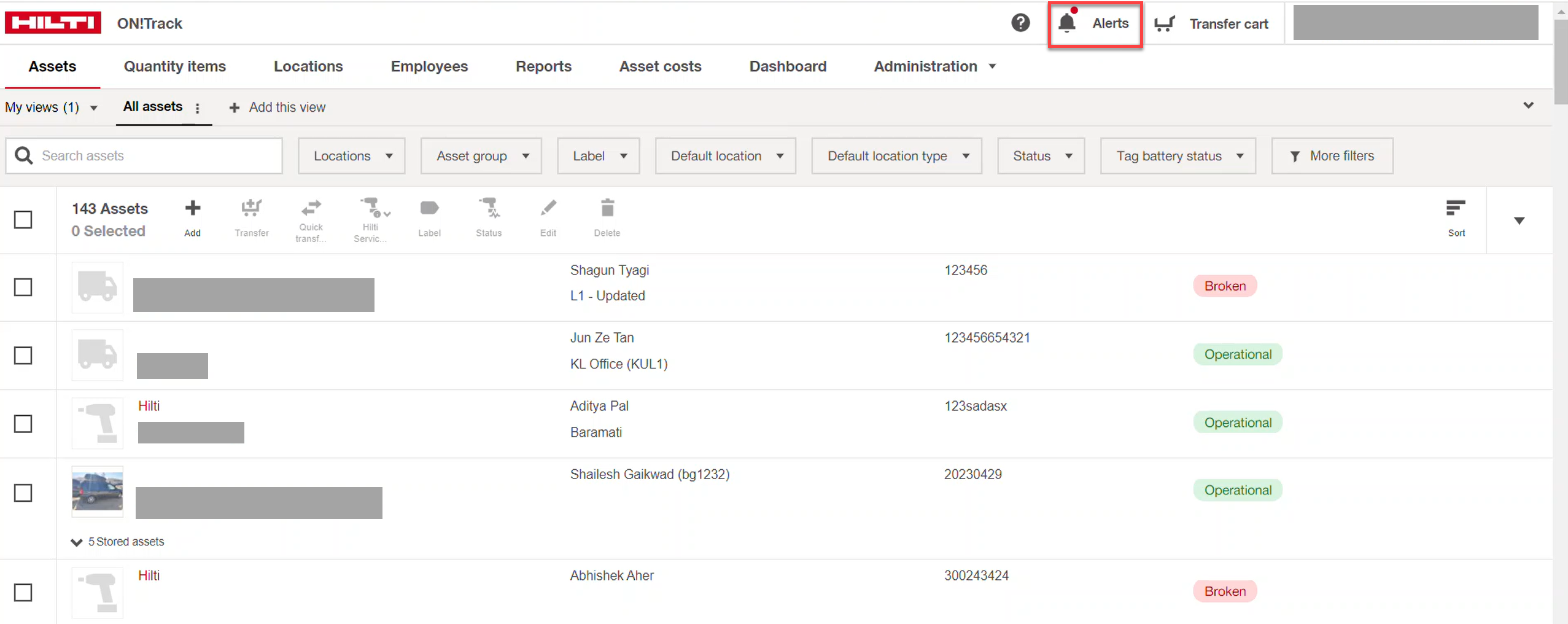Expand the My views (1) dropdown

(52, 107)
